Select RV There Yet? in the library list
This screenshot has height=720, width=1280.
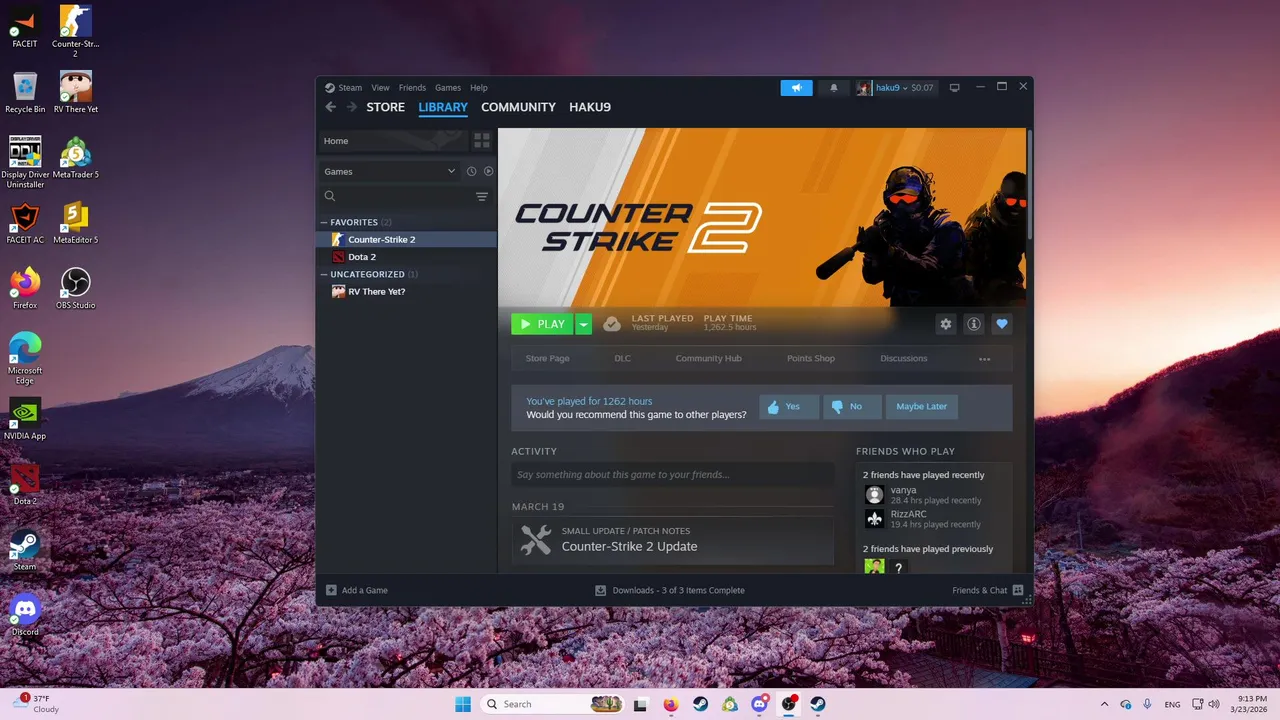pos(407,292)
